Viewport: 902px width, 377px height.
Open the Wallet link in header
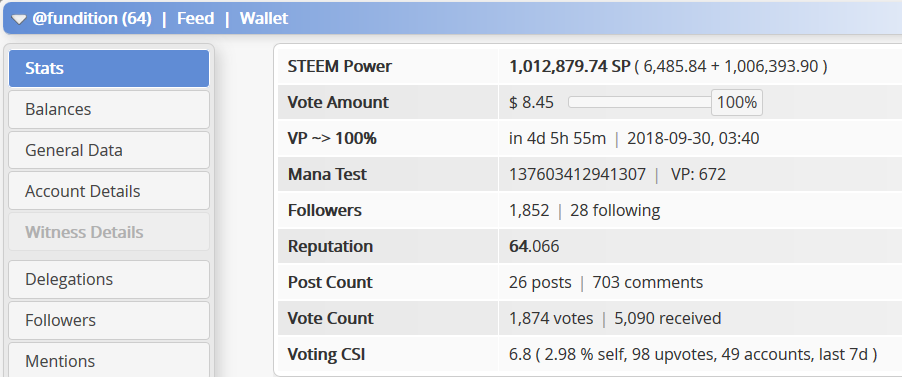pos(264,18)
